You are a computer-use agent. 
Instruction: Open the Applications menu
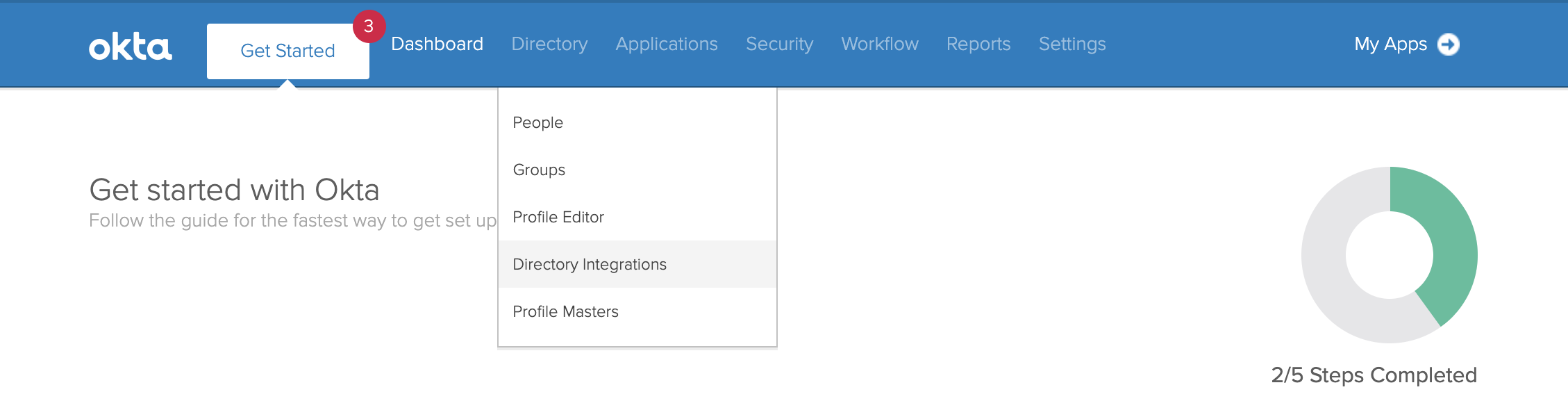point(667,44)
